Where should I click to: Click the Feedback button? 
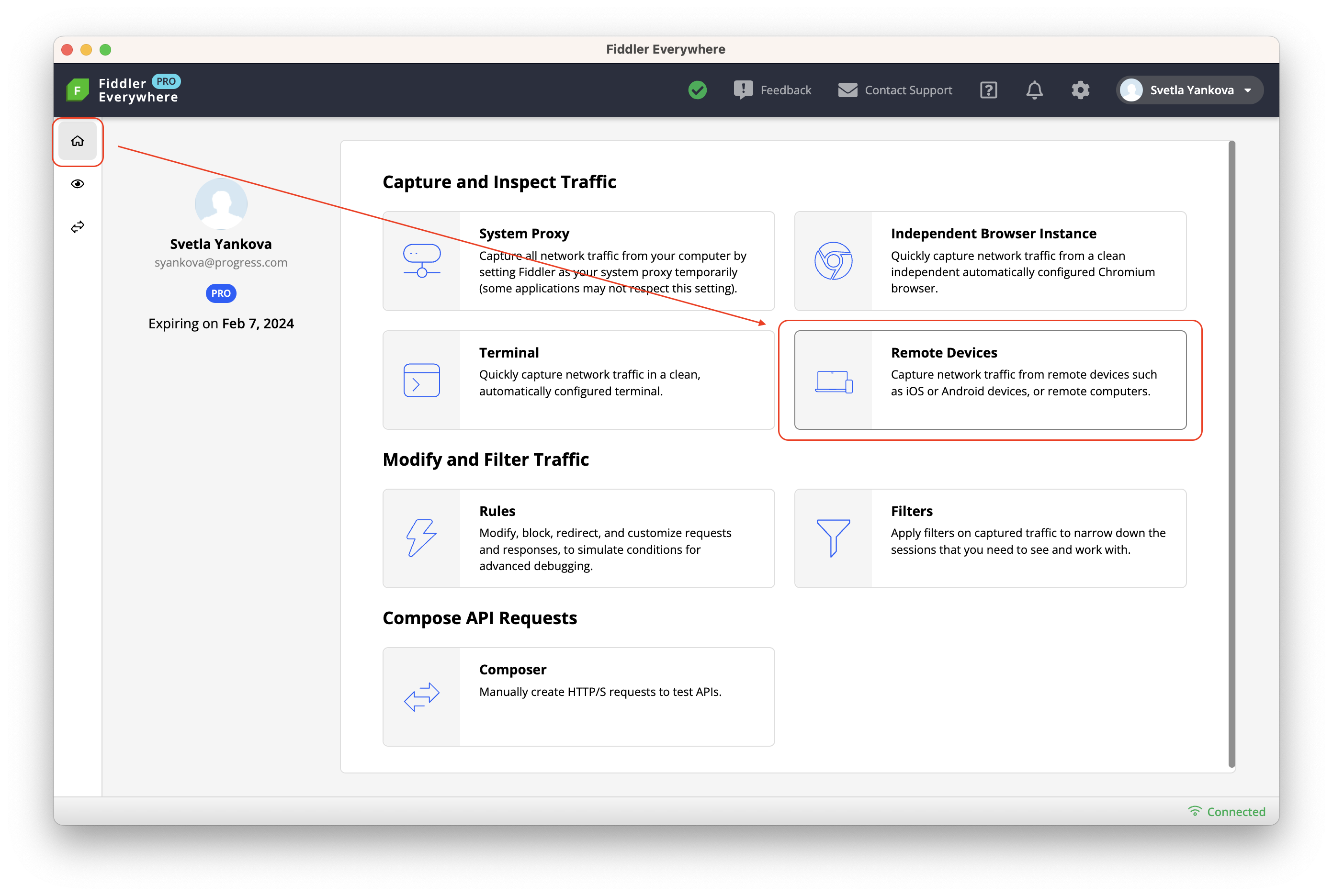pyautogui.click(x=772, y=90)
